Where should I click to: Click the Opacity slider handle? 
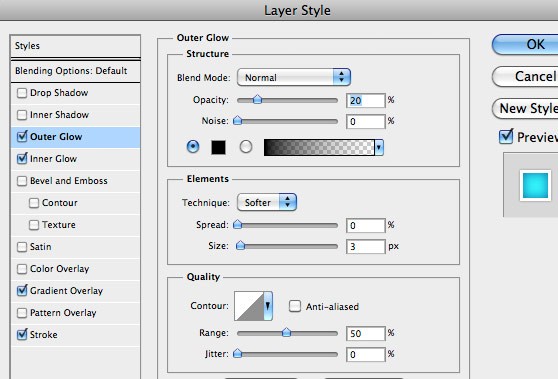[257, 99]
